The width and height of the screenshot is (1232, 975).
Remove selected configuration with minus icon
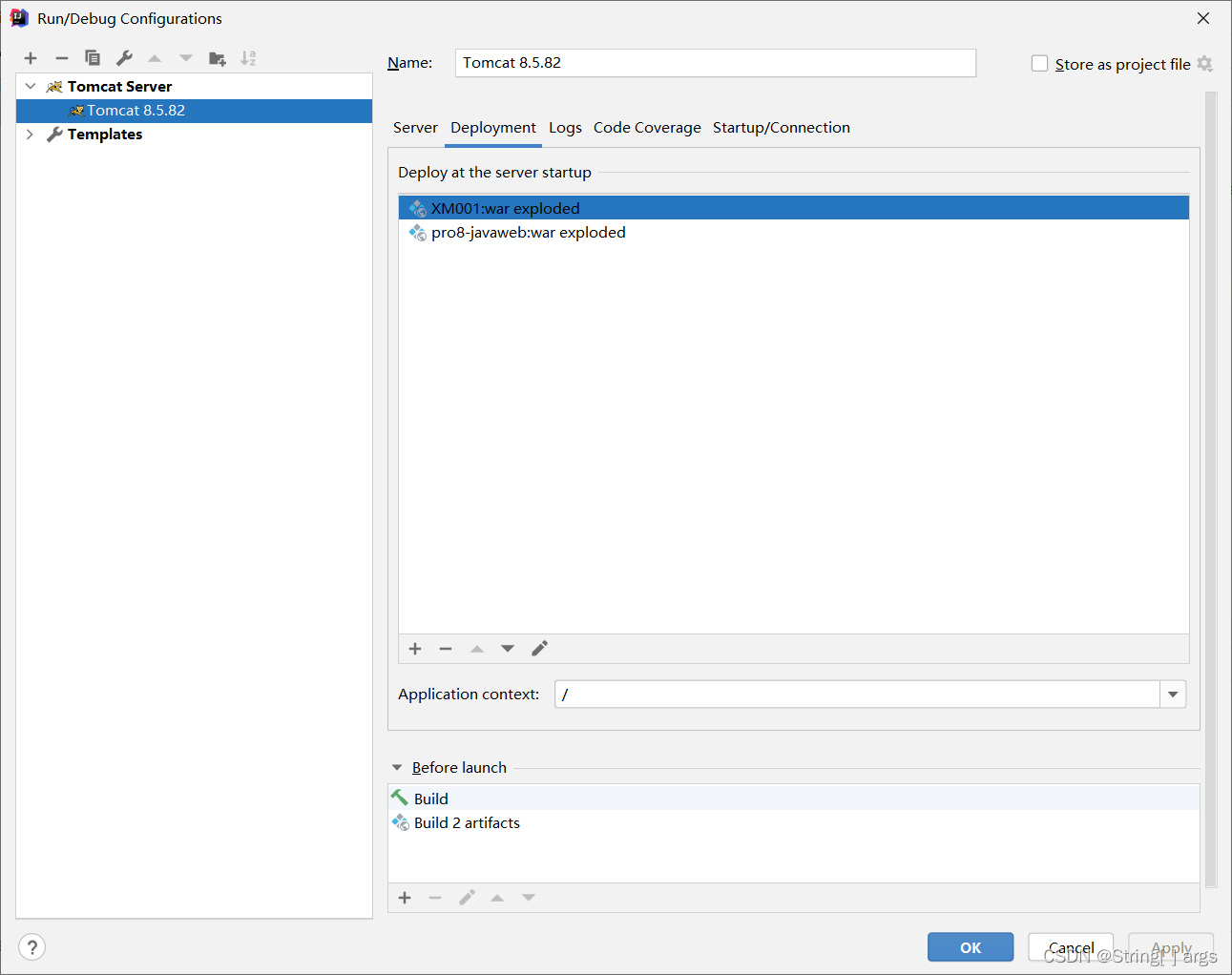pyautogui.click(x=62, y=58)
